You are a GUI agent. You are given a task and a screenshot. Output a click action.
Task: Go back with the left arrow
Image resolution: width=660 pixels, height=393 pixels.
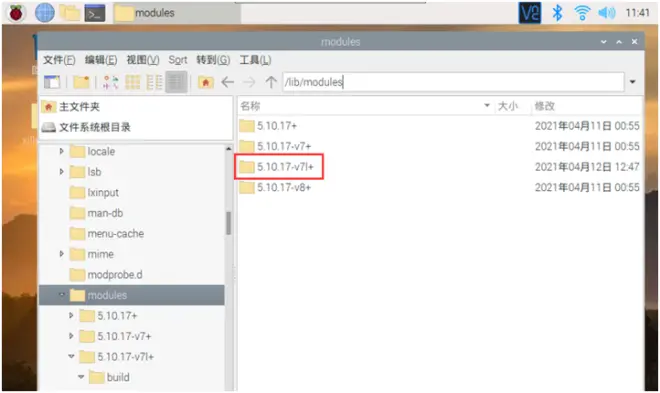(227, 82)
